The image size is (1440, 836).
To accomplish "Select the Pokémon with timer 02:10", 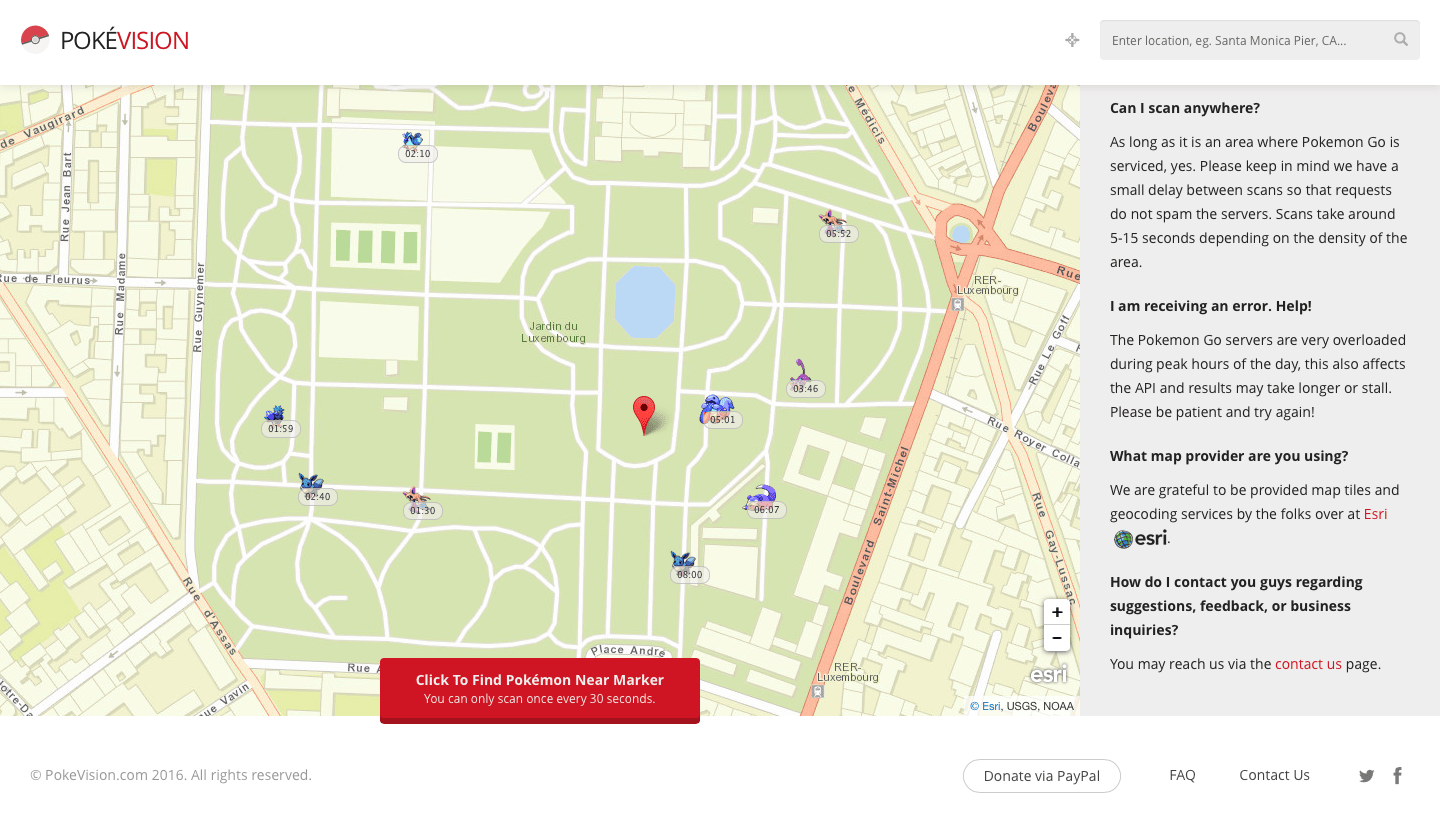I will 412,139.
